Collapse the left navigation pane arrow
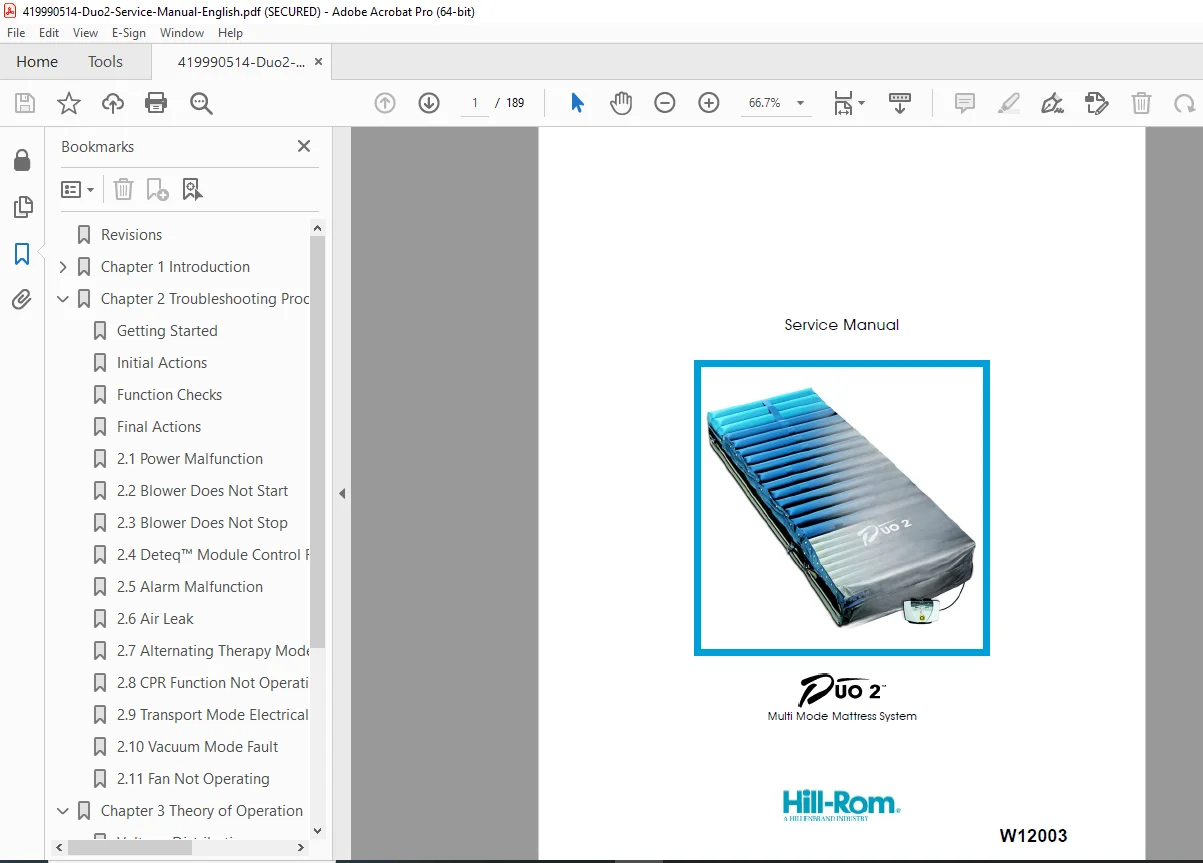Viewport: 1203px width, 863px height. pyautogui.click(x=341, y=493)
